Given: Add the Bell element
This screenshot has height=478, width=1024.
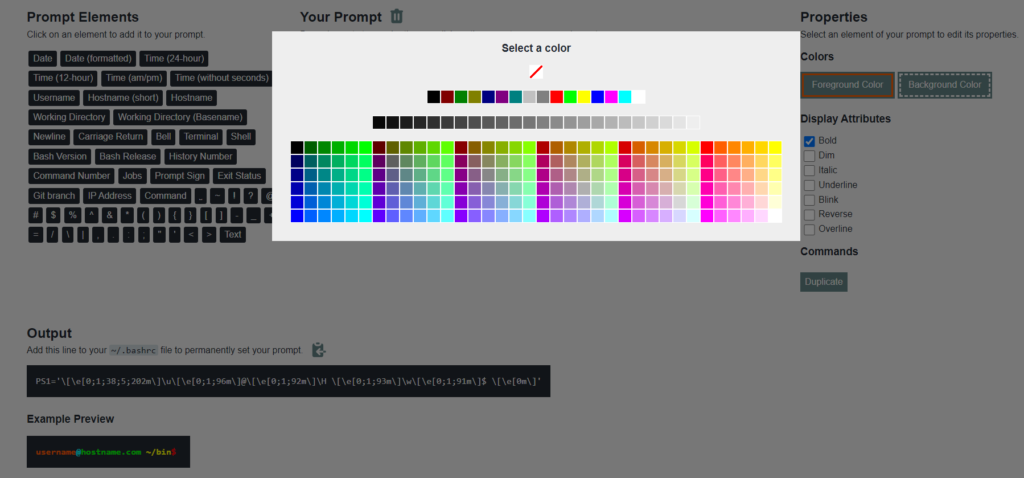Looking at the screenshot, I should tap(163, 137).
